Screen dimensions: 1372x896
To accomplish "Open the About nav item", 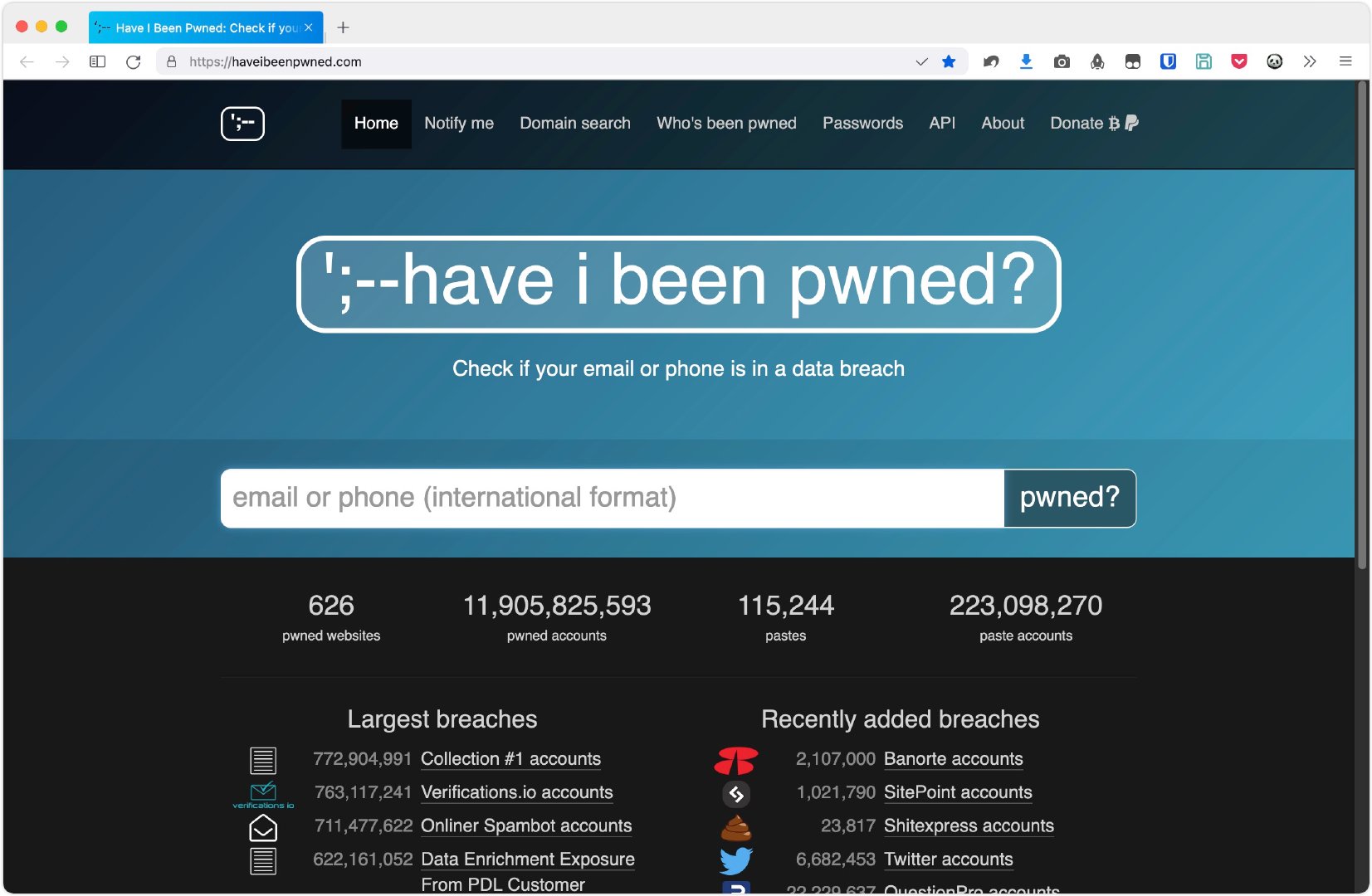I will [1003, 124].
